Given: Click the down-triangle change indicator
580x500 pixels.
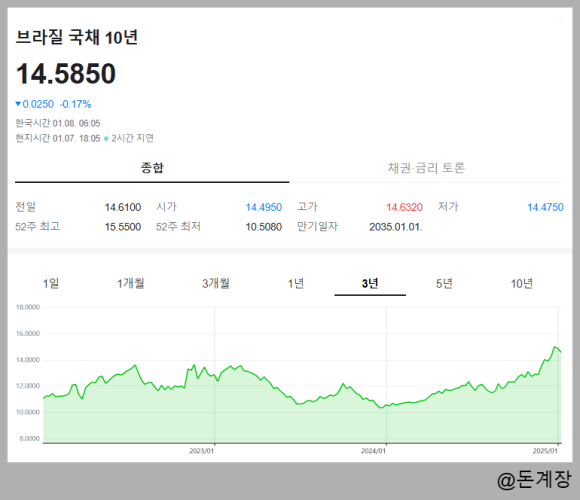Looking at the screenshot, I should coord(18,104).
